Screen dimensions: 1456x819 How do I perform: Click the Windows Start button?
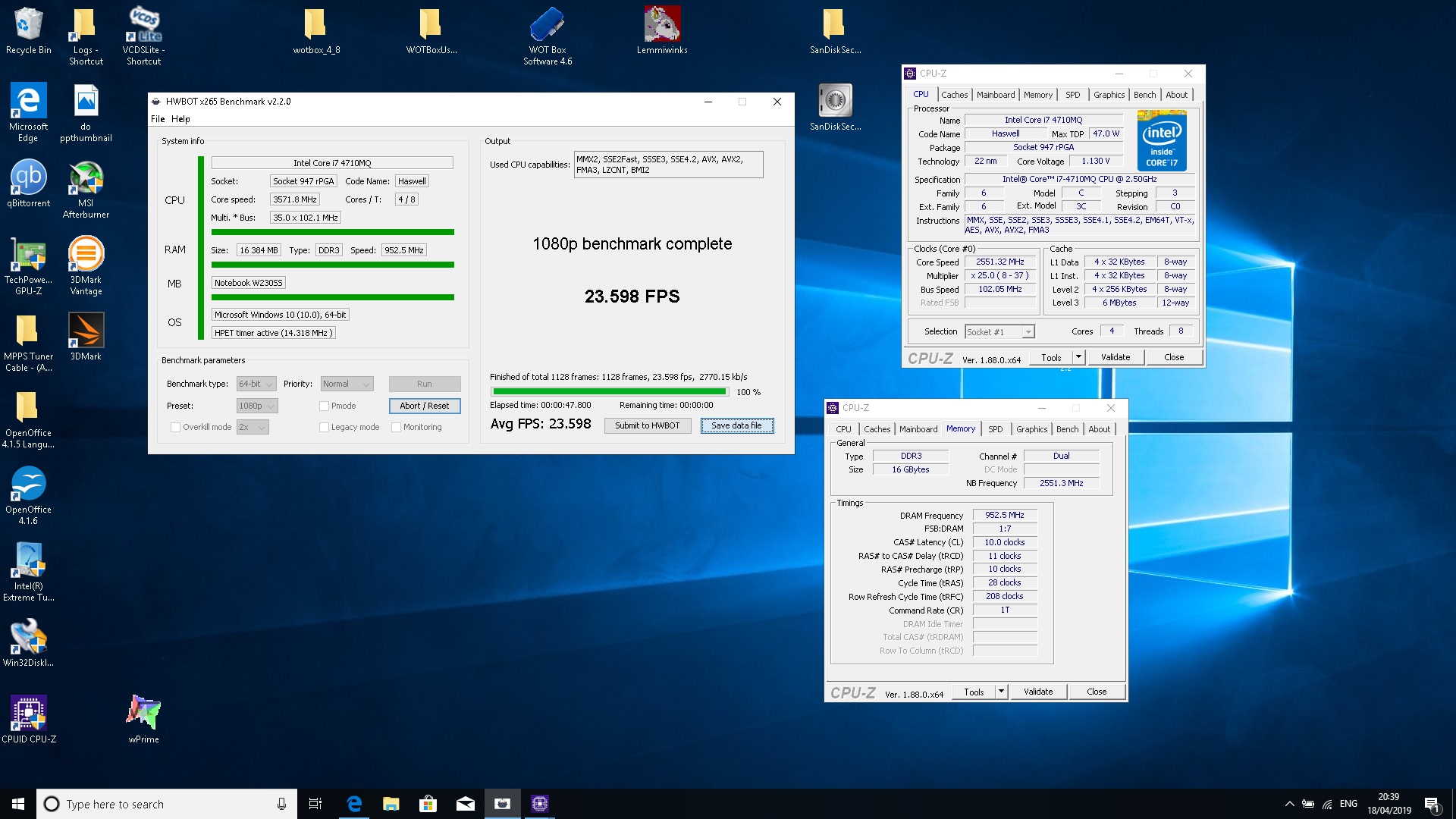[x=18, y=804]
